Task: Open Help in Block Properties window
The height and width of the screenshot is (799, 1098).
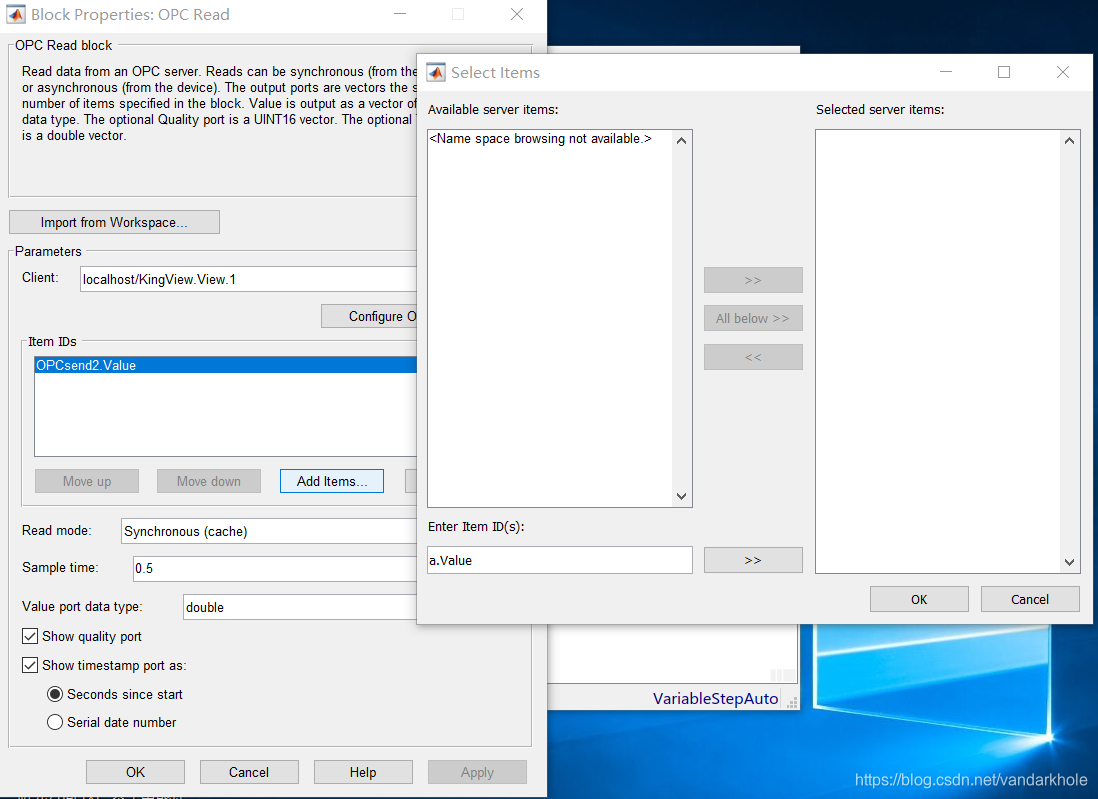Action: pyautogui.click(x=363, y=772)
